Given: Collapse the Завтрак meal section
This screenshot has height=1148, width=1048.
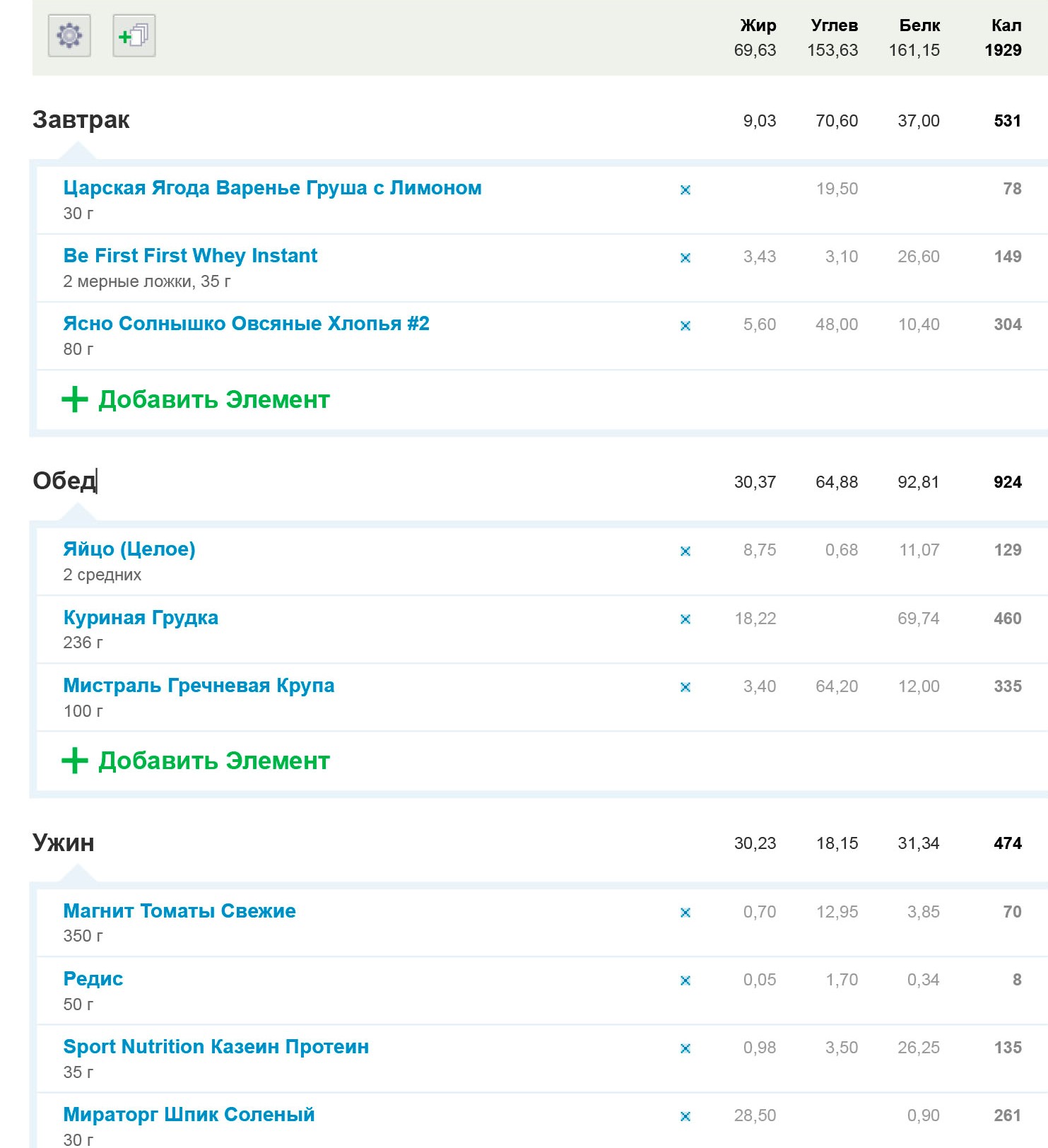Looking at the screenshot, I should (81, 119).
